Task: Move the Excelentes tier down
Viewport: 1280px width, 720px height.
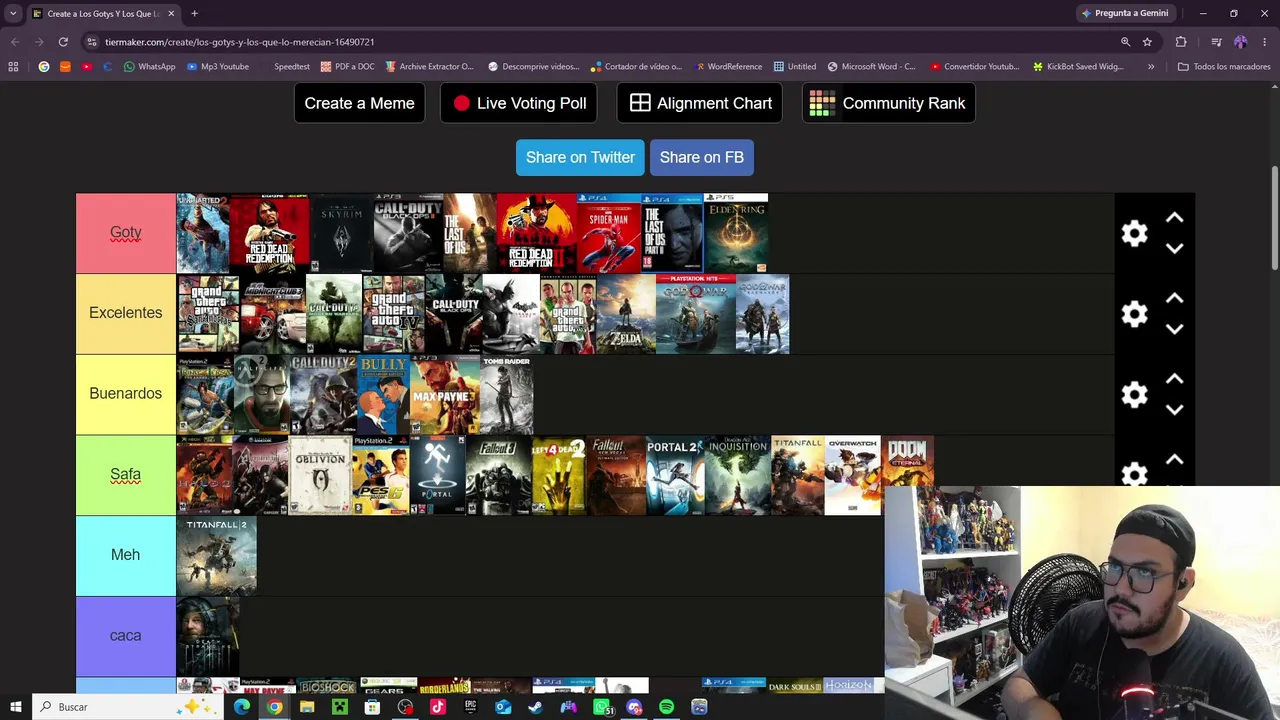Action: 1175,329
